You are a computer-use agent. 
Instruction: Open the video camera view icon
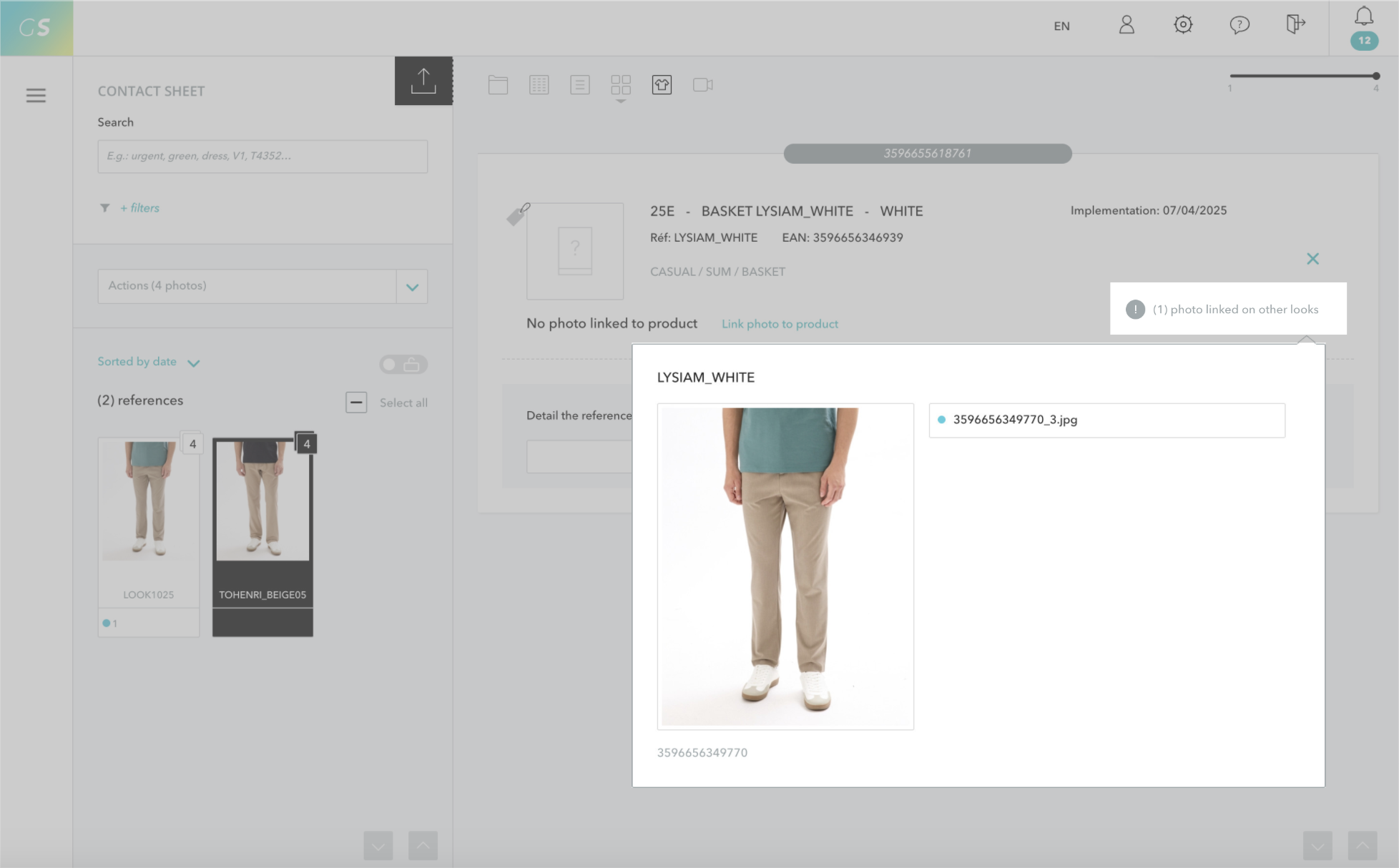[x=702, y=85]
